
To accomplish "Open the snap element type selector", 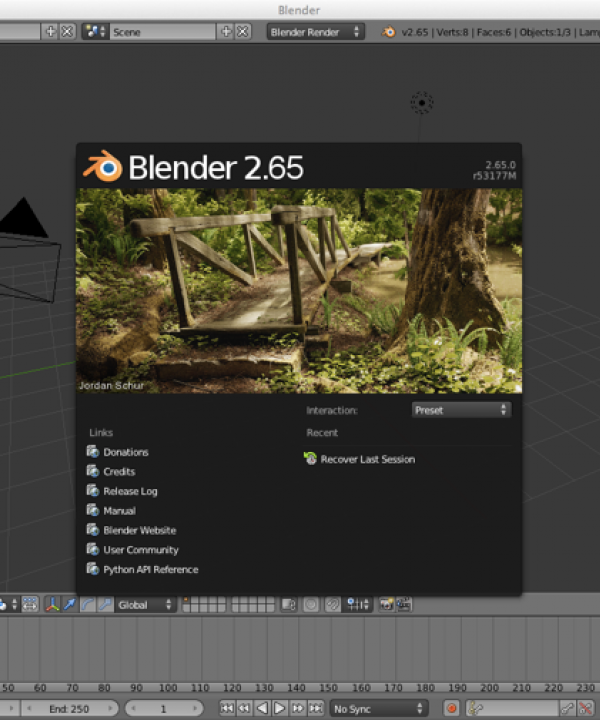I will [x=358, y=605].
